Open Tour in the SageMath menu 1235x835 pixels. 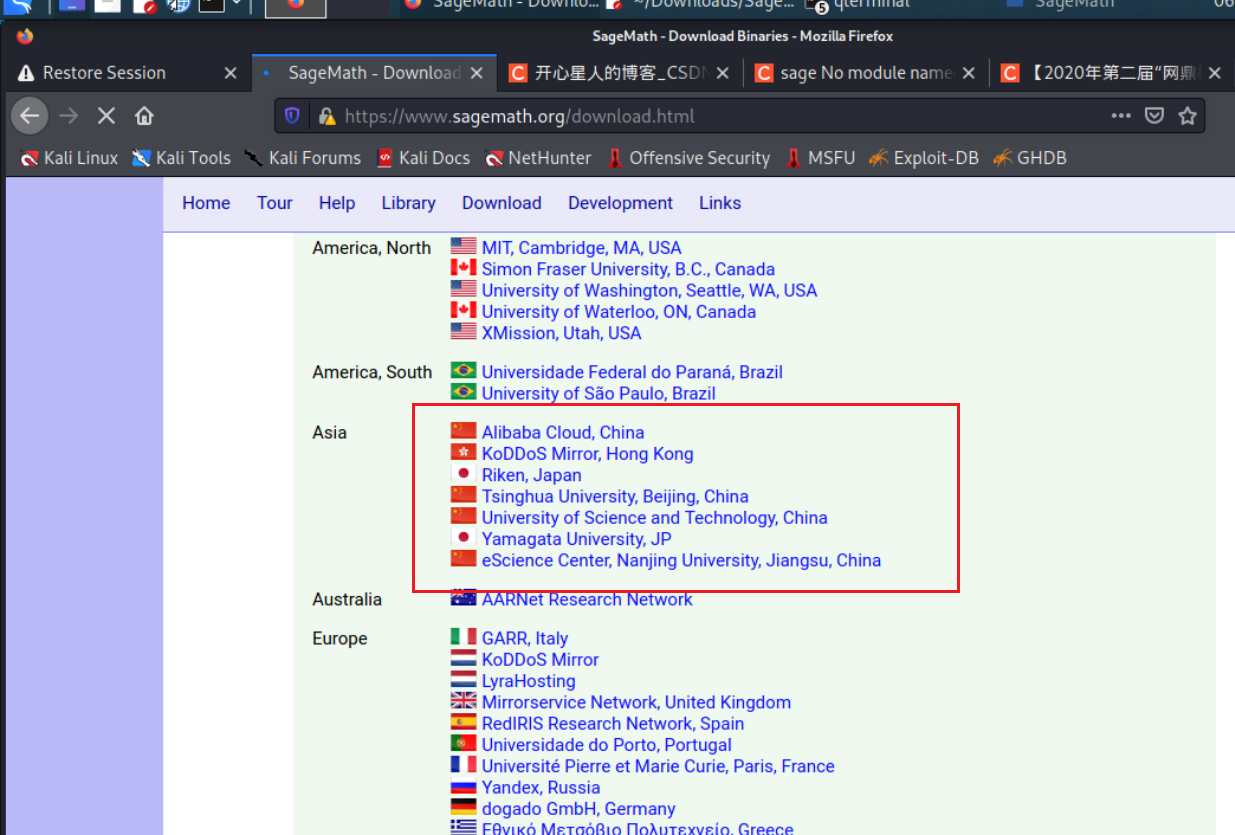pos(275,203)
